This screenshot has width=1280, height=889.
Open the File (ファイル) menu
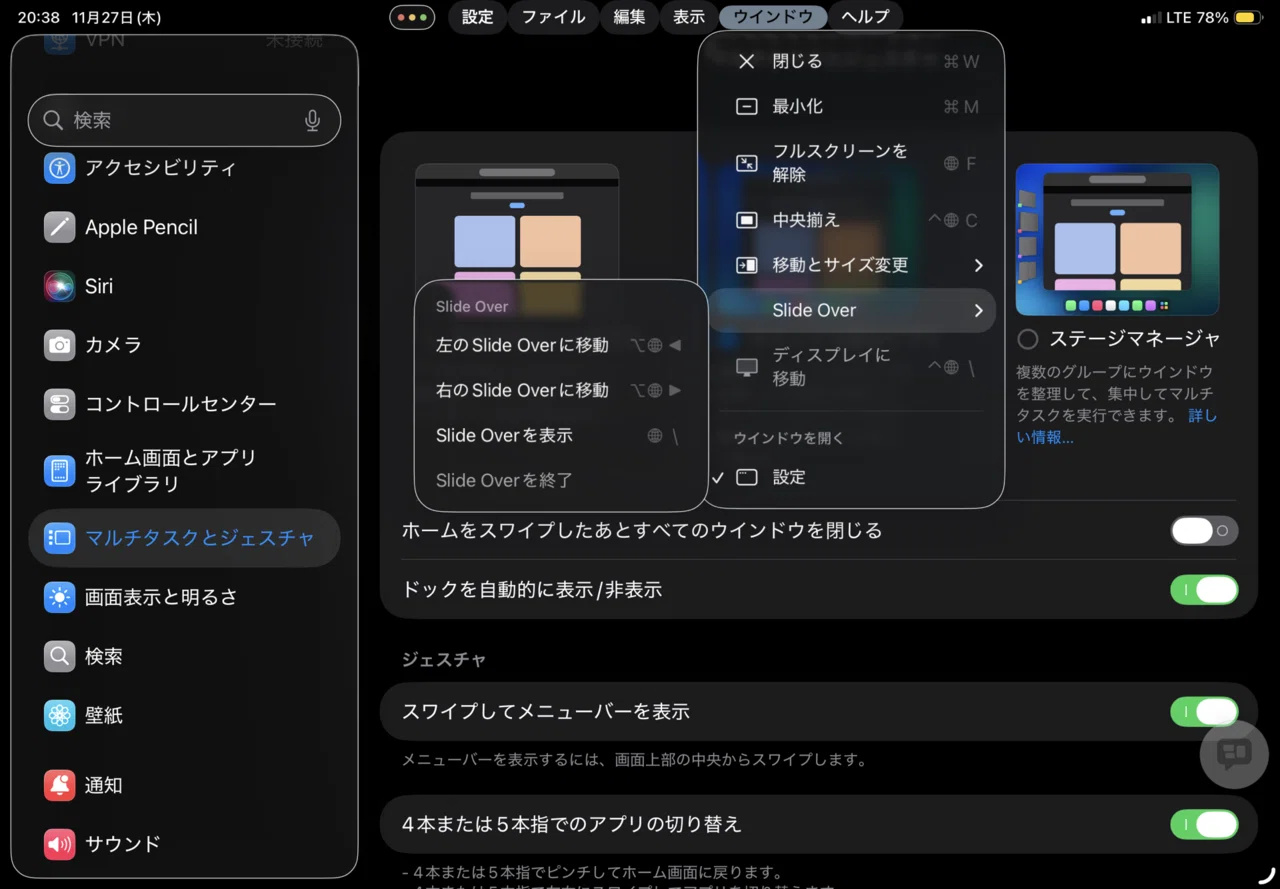tap(553, 17)
